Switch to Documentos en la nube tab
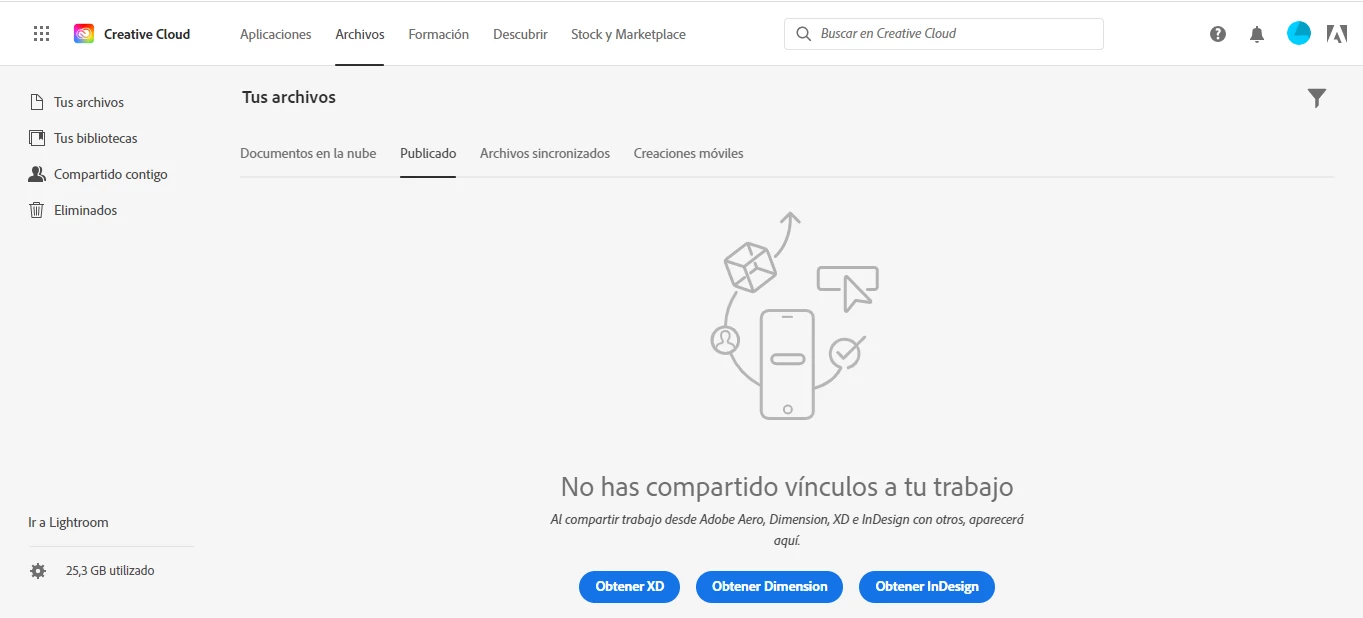The height and width of the screenshot is (618, 1363). coord(308,153)
